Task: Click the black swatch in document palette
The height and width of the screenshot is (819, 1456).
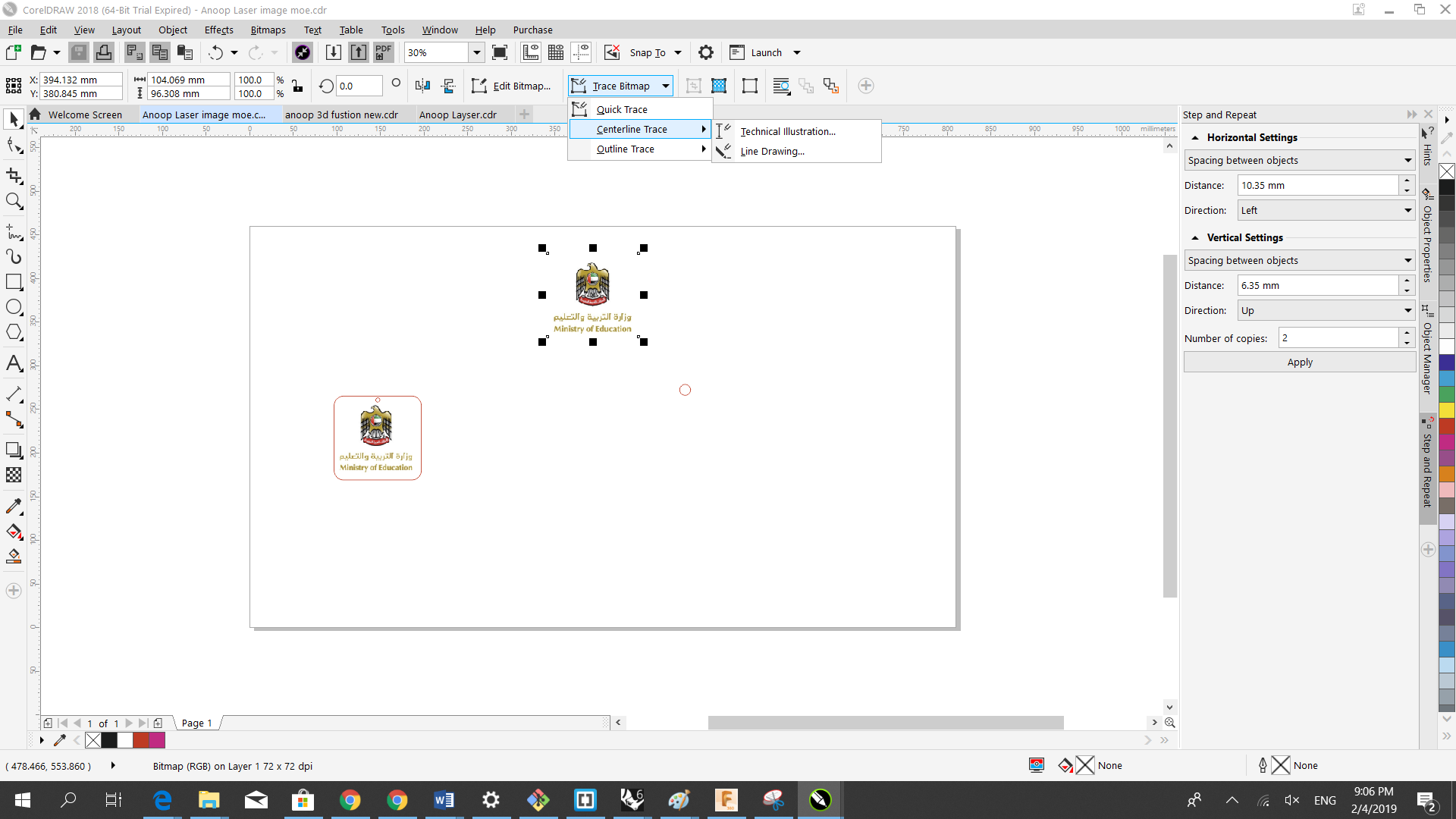Action: (109, 740)
